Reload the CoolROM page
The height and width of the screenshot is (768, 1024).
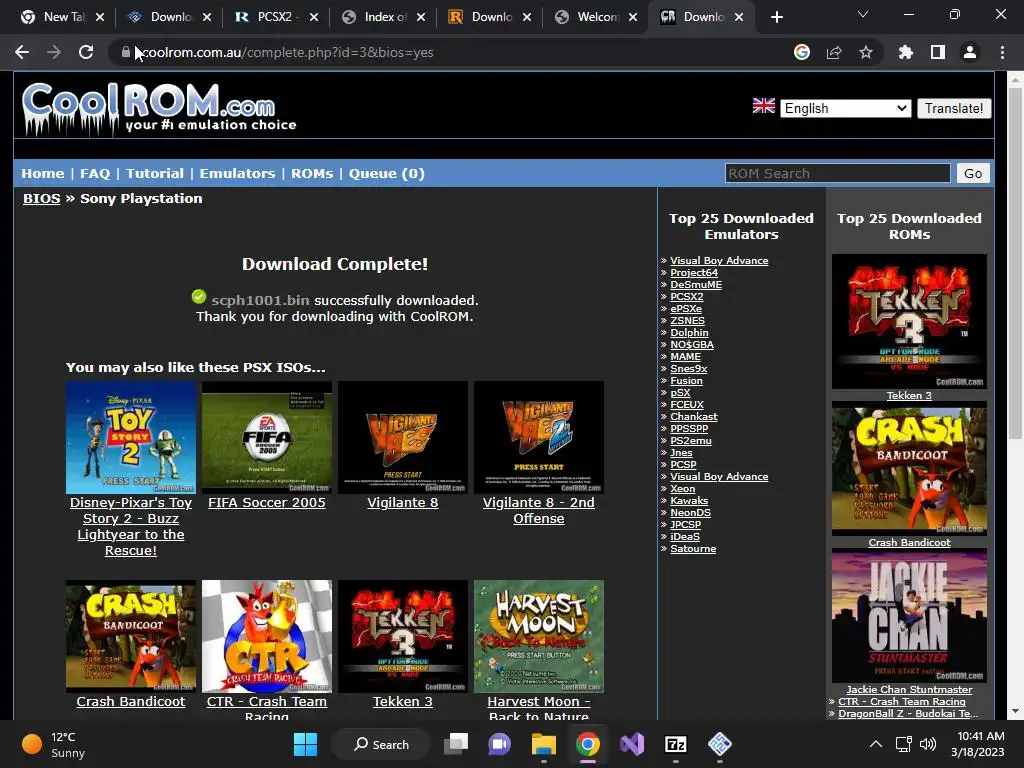point(86,52)
